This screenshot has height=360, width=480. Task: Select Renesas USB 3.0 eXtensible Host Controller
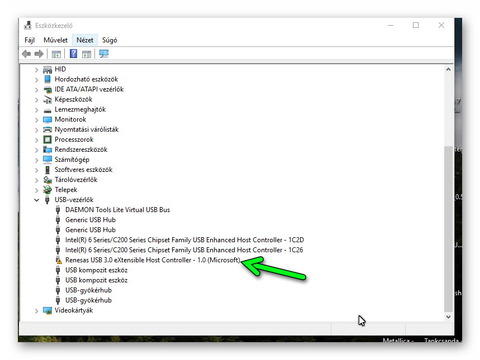pyautogui.click(x=153, y=260)
